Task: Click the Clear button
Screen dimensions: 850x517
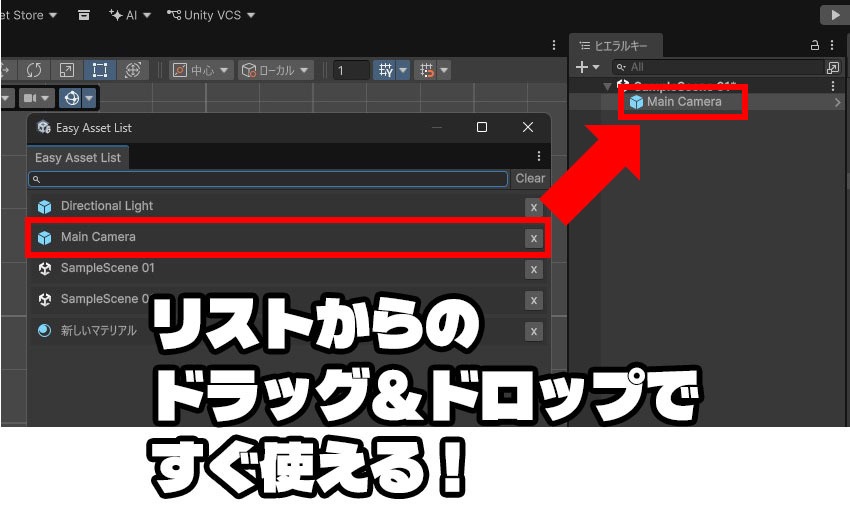Action: coord(530,179)
